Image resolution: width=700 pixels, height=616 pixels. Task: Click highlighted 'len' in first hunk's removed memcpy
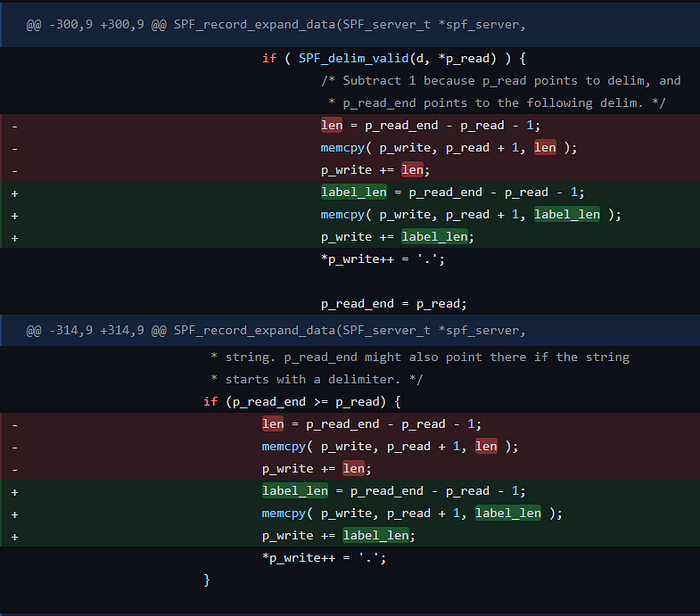pos(545,147)
